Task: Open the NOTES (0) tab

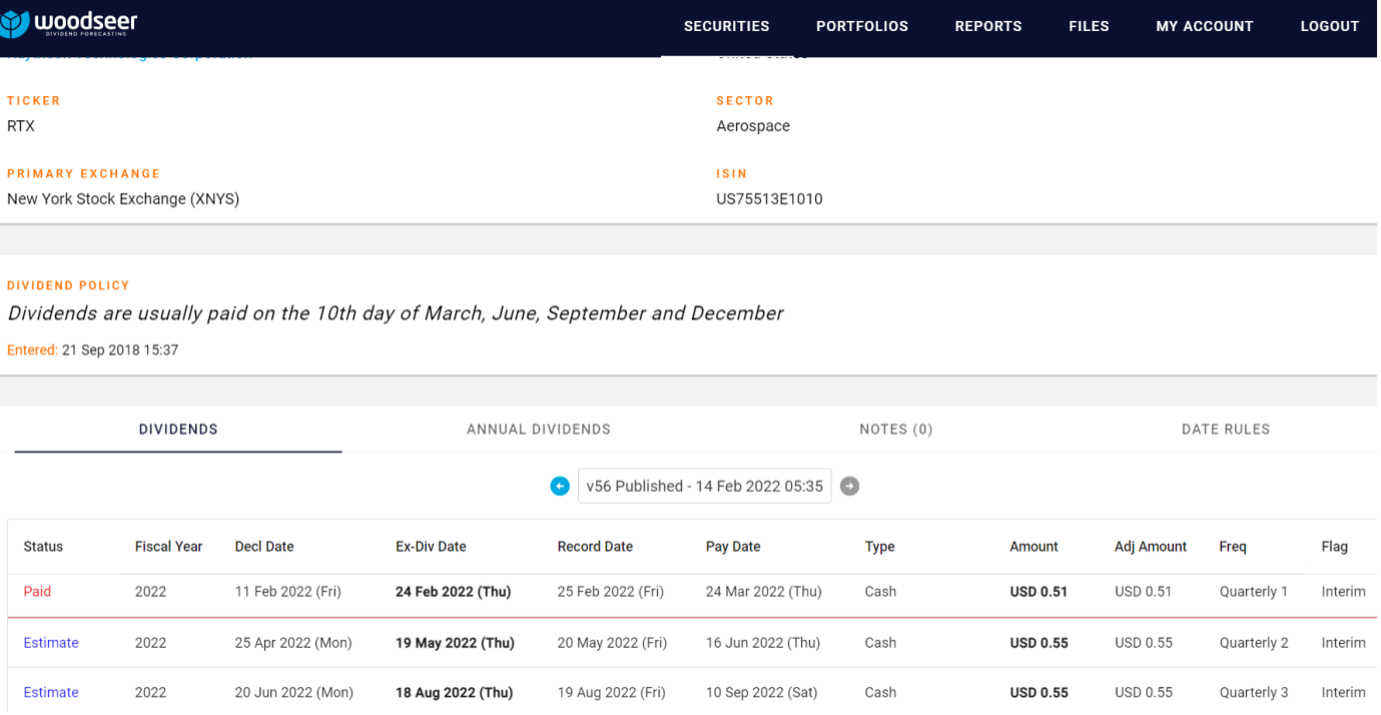Action: (896, 430)
